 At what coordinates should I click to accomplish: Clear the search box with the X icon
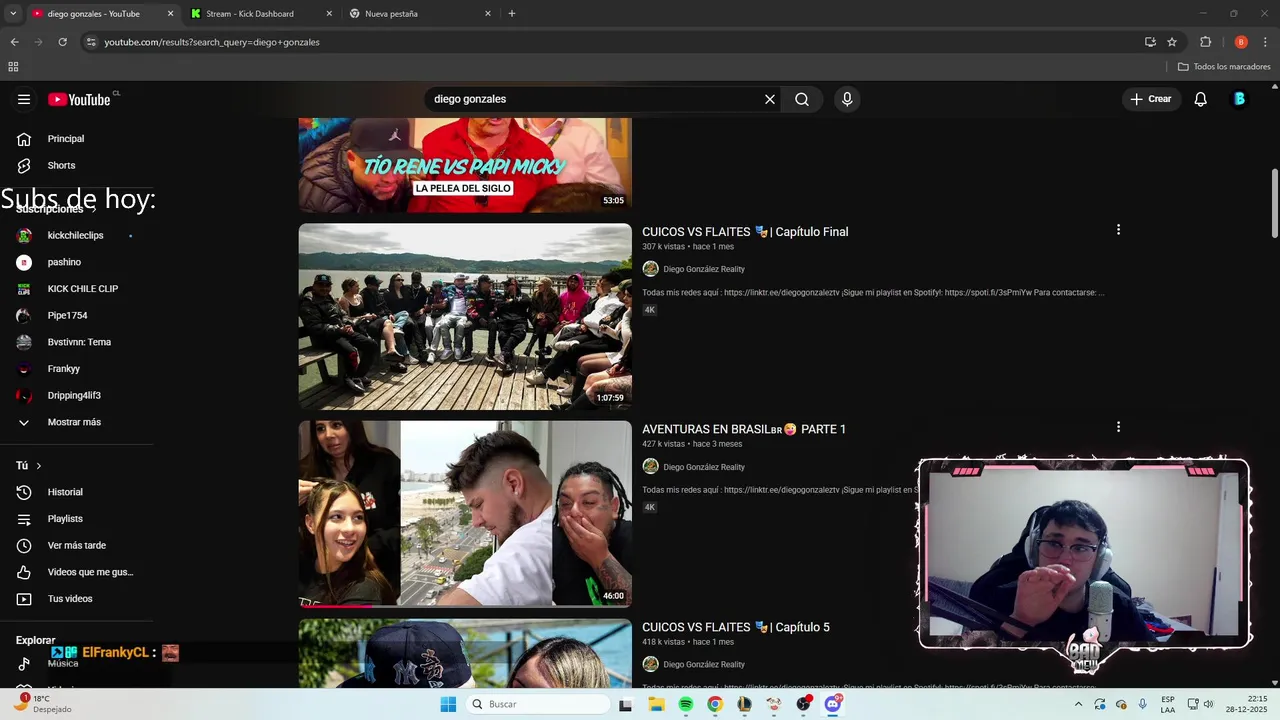pos(770,99)
